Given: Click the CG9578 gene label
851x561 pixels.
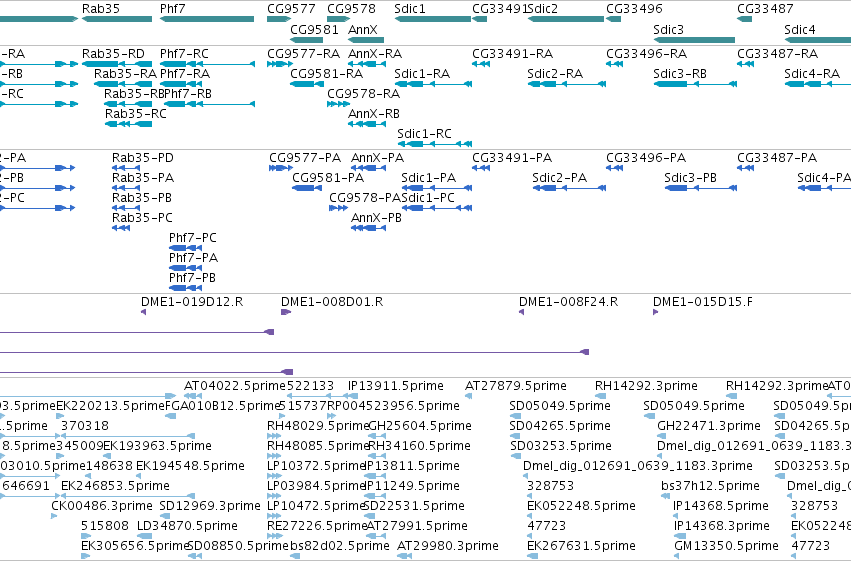Looking at the screenshot, I should click(352, 9).
